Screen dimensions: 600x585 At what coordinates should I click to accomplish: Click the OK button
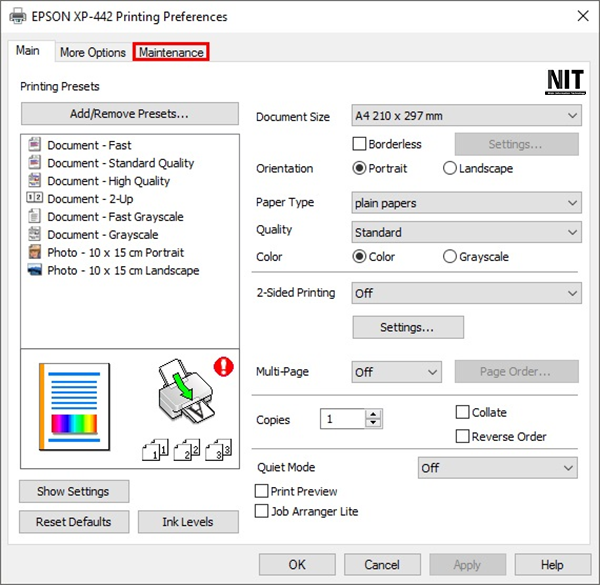click(x=297, y=565)
